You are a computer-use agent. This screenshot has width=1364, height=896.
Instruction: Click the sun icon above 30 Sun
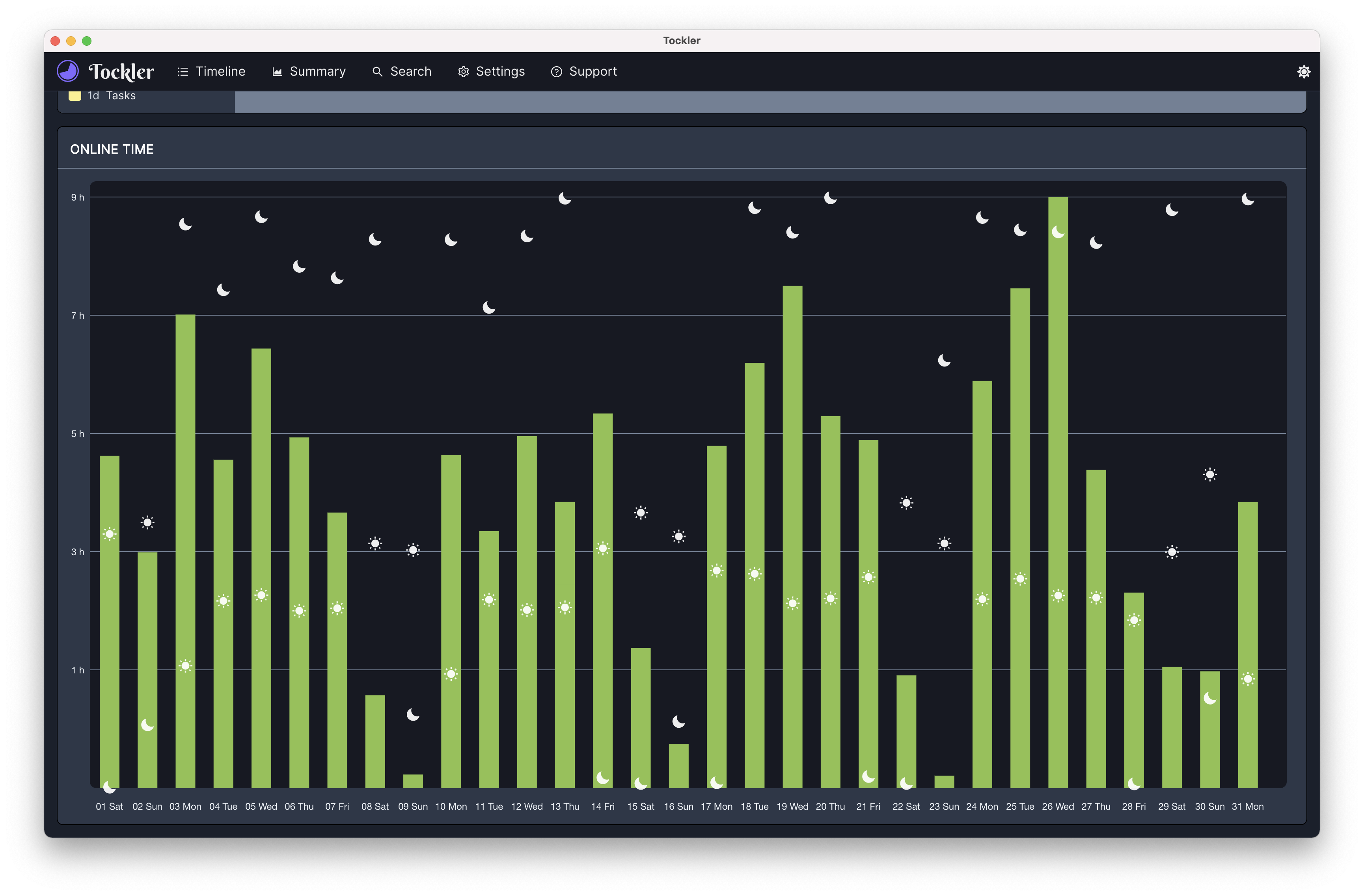coord(1209,474)
